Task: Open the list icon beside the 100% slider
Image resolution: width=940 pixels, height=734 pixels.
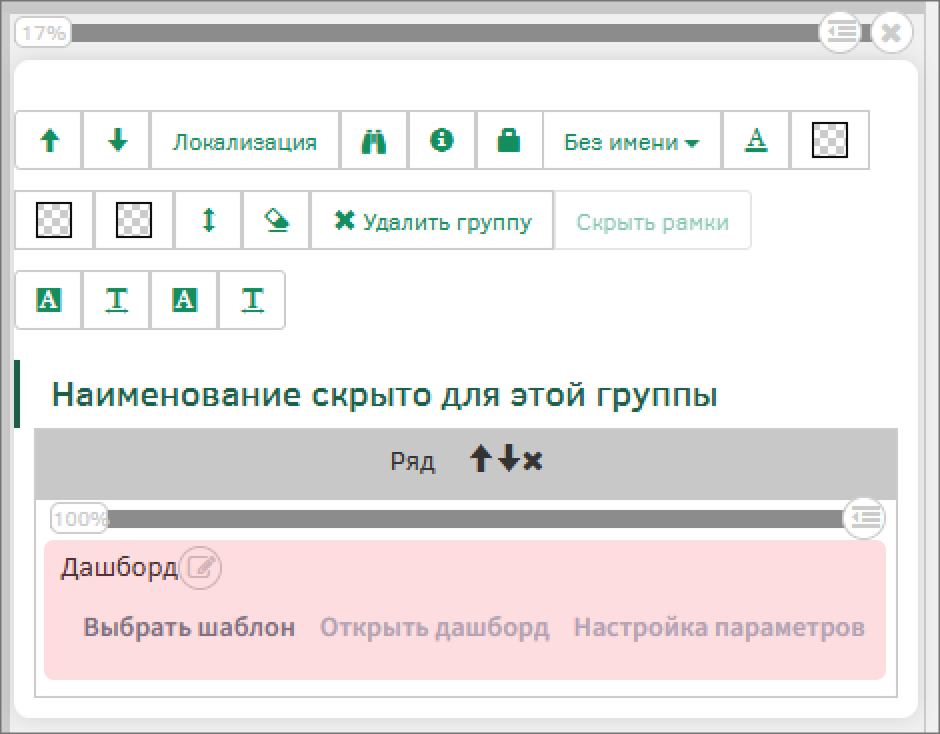Action: click(864, 518)
